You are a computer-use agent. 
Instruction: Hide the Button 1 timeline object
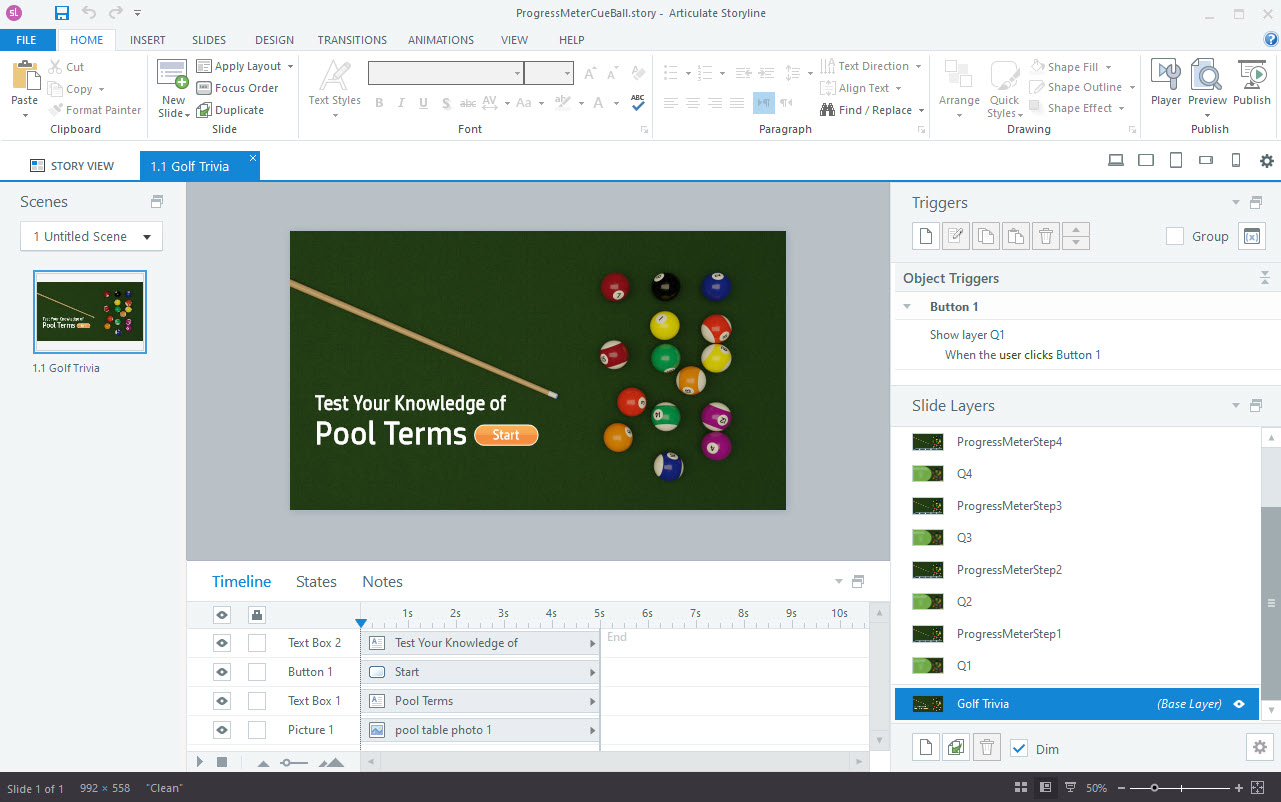click(222, 672)
